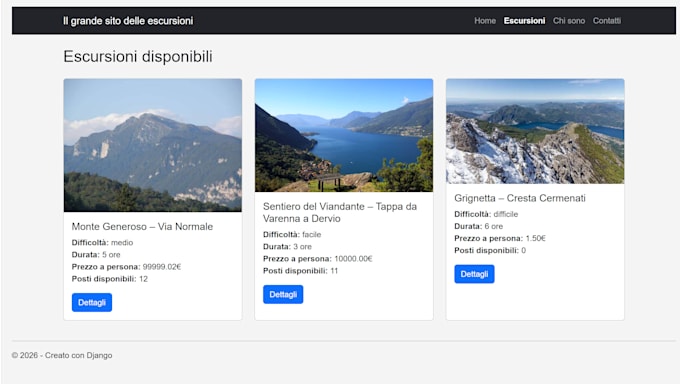Click "Posti disponibili: 12" on Monte Generoso
This screenshot has height=384, width=680.
tap(110, 279)
